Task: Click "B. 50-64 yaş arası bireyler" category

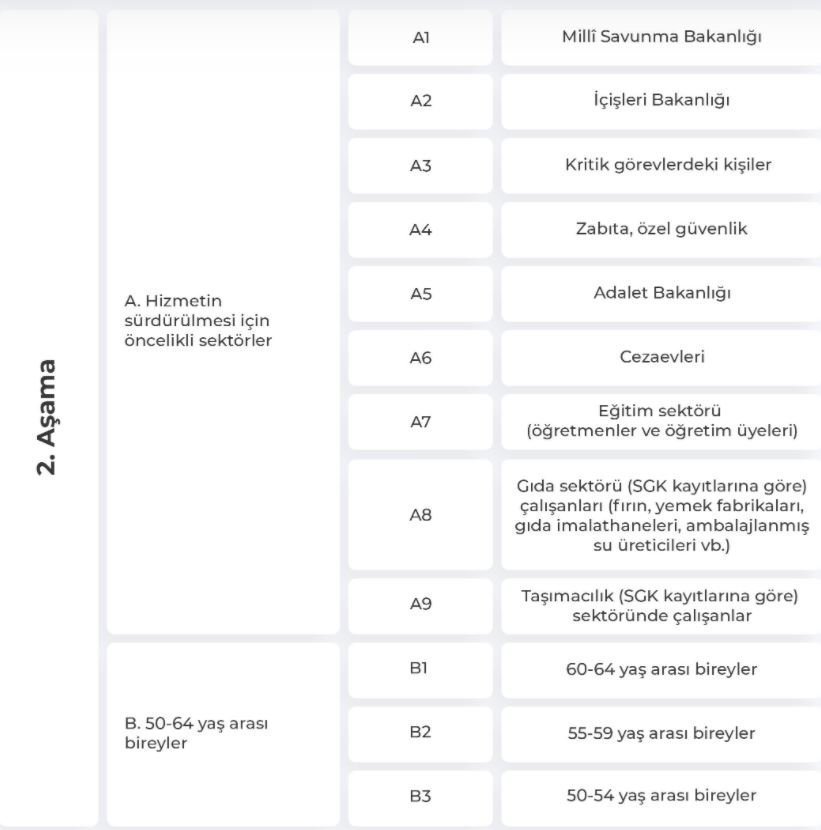Action: pyautogui.click(x=190, y=733)
